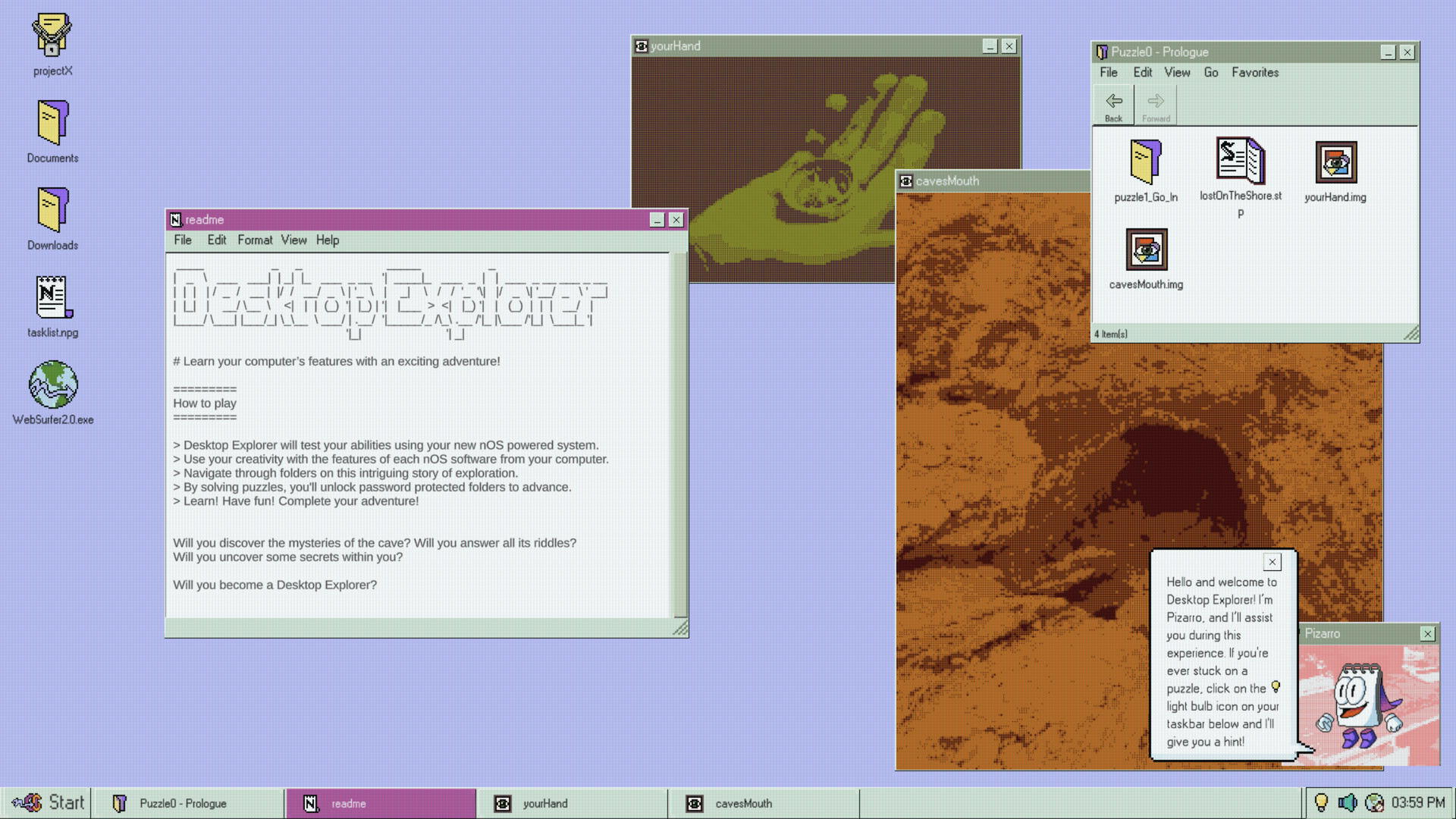Open the Favorites menu in Puzzle0 - Prologue
Viewport: 1456px width, 819px height.
pyautogui.click(x=1255, y=72)
